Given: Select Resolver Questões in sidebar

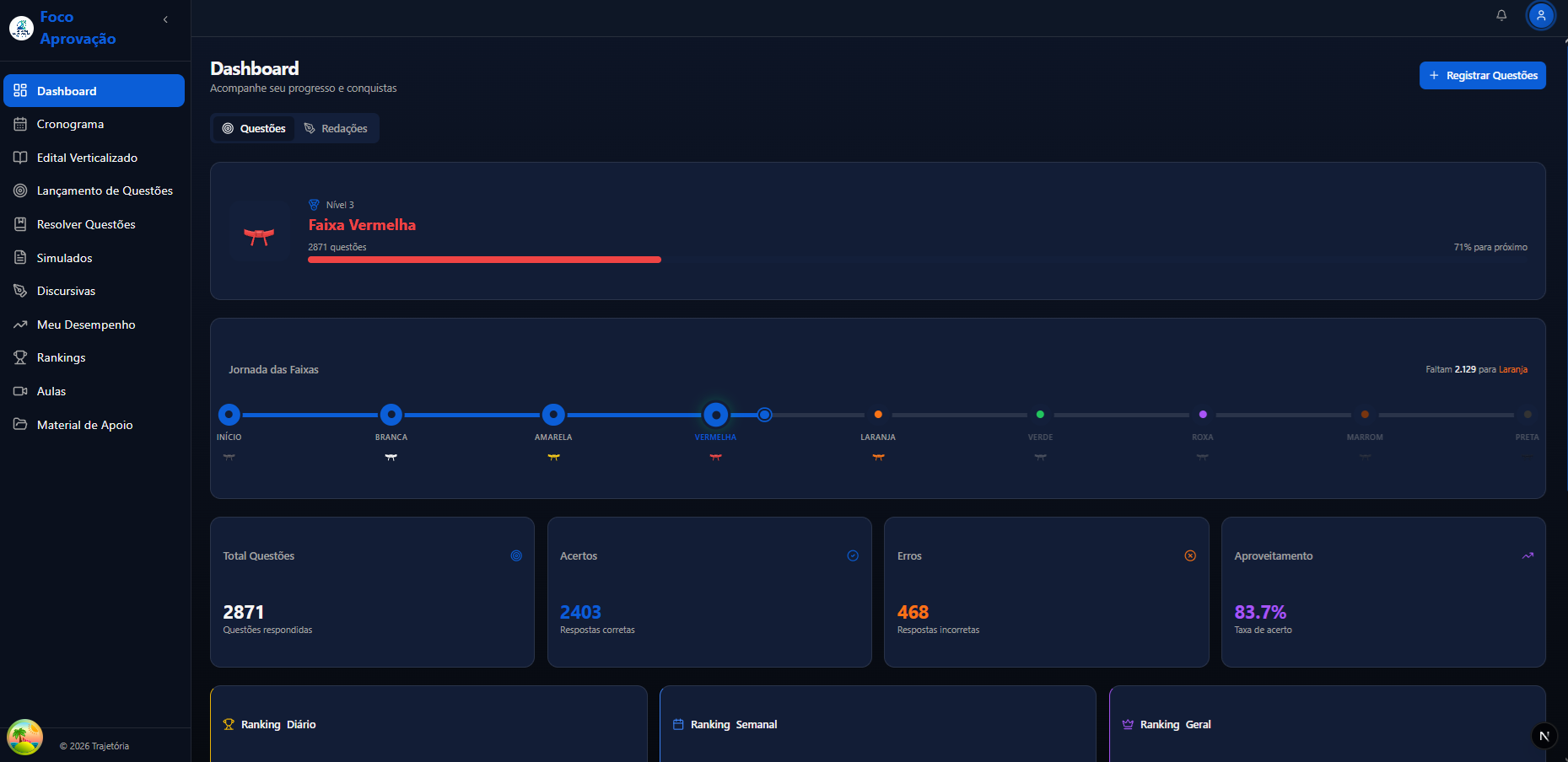Looking at the screenshot, I should (x=94, y=224).
